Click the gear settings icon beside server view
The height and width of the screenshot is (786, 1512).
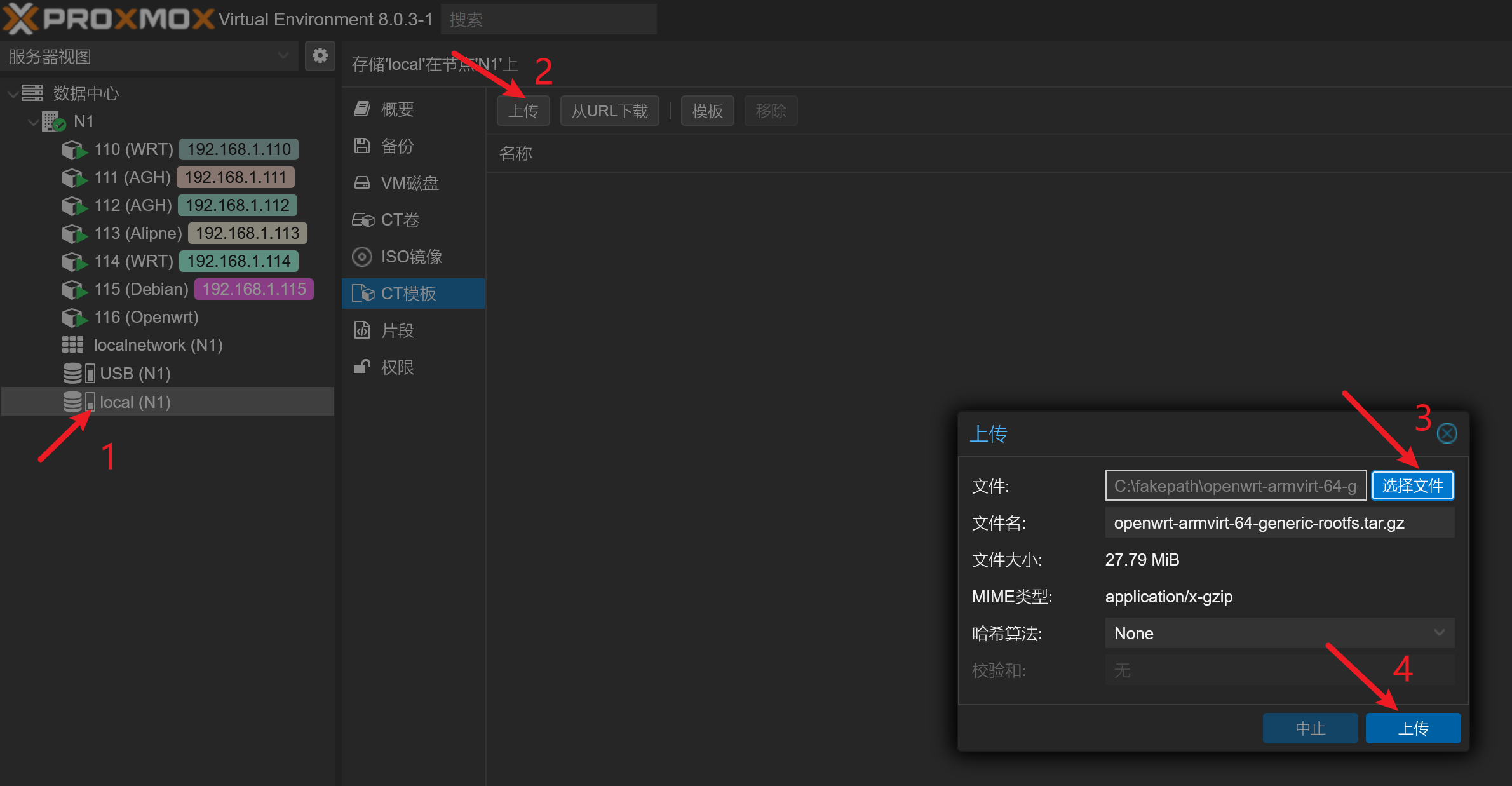320,56
